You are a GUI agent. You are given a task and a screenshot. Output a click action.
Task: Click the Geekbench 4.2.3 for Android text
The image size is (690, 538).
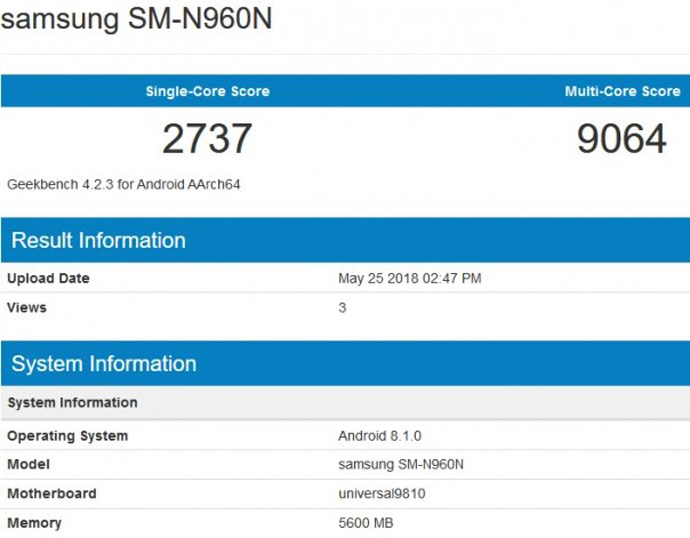click(x=124, y=184)
